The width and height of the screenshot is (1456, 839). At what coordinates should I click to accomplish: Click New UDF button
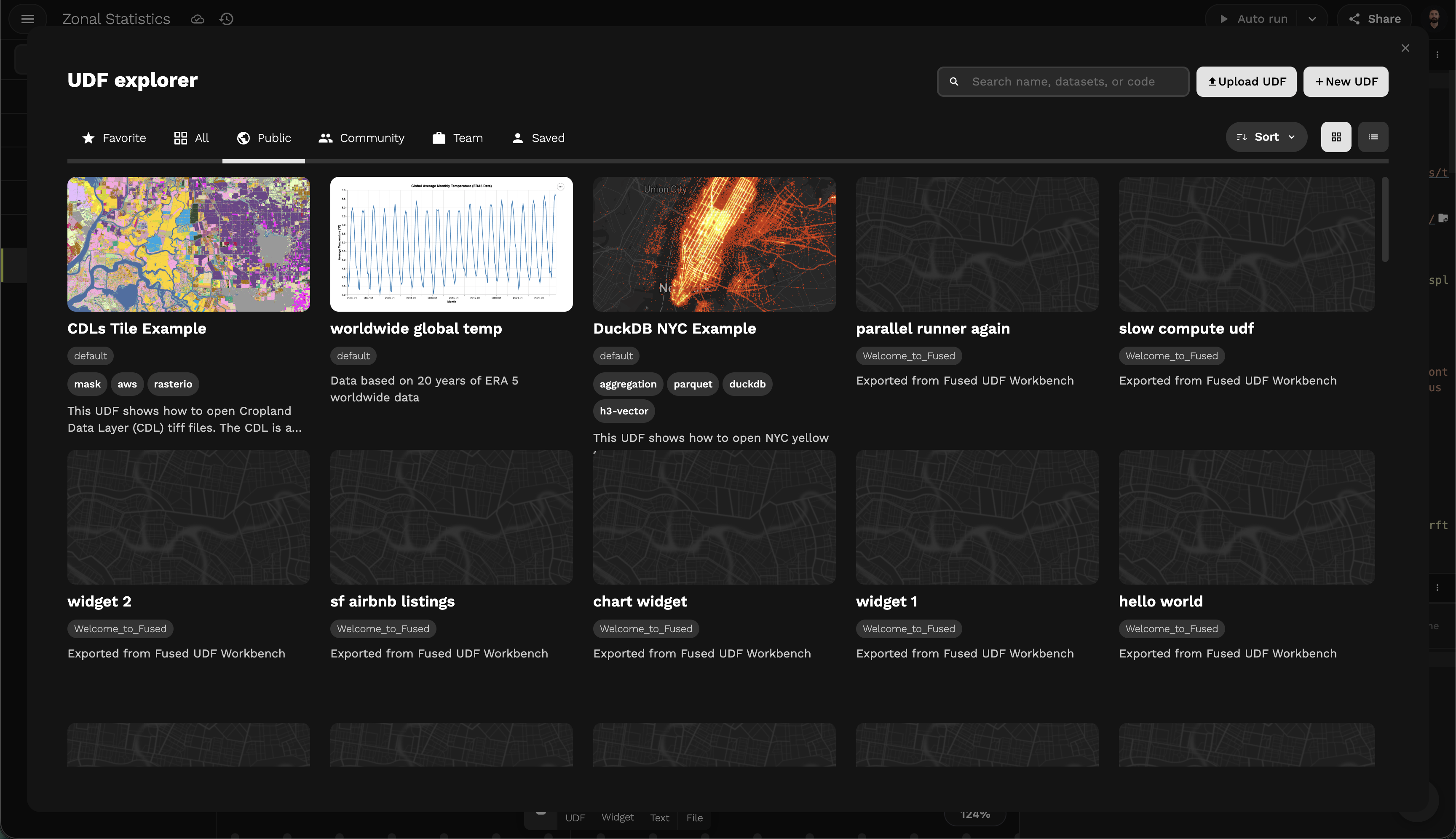(1346, 82)
